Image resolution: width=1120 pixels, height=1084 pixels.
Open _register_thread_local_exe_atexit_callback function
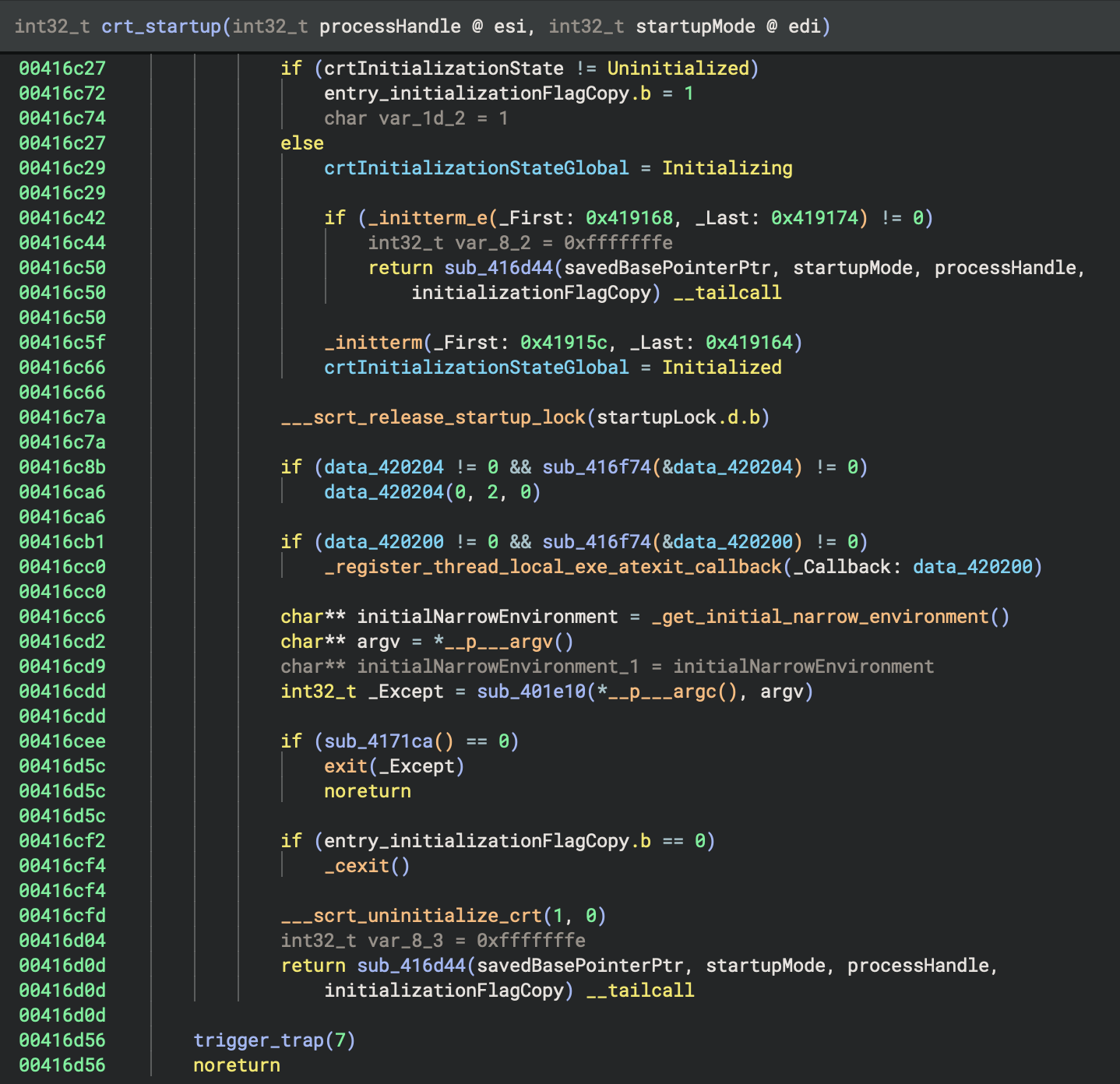tap(553, 567)
